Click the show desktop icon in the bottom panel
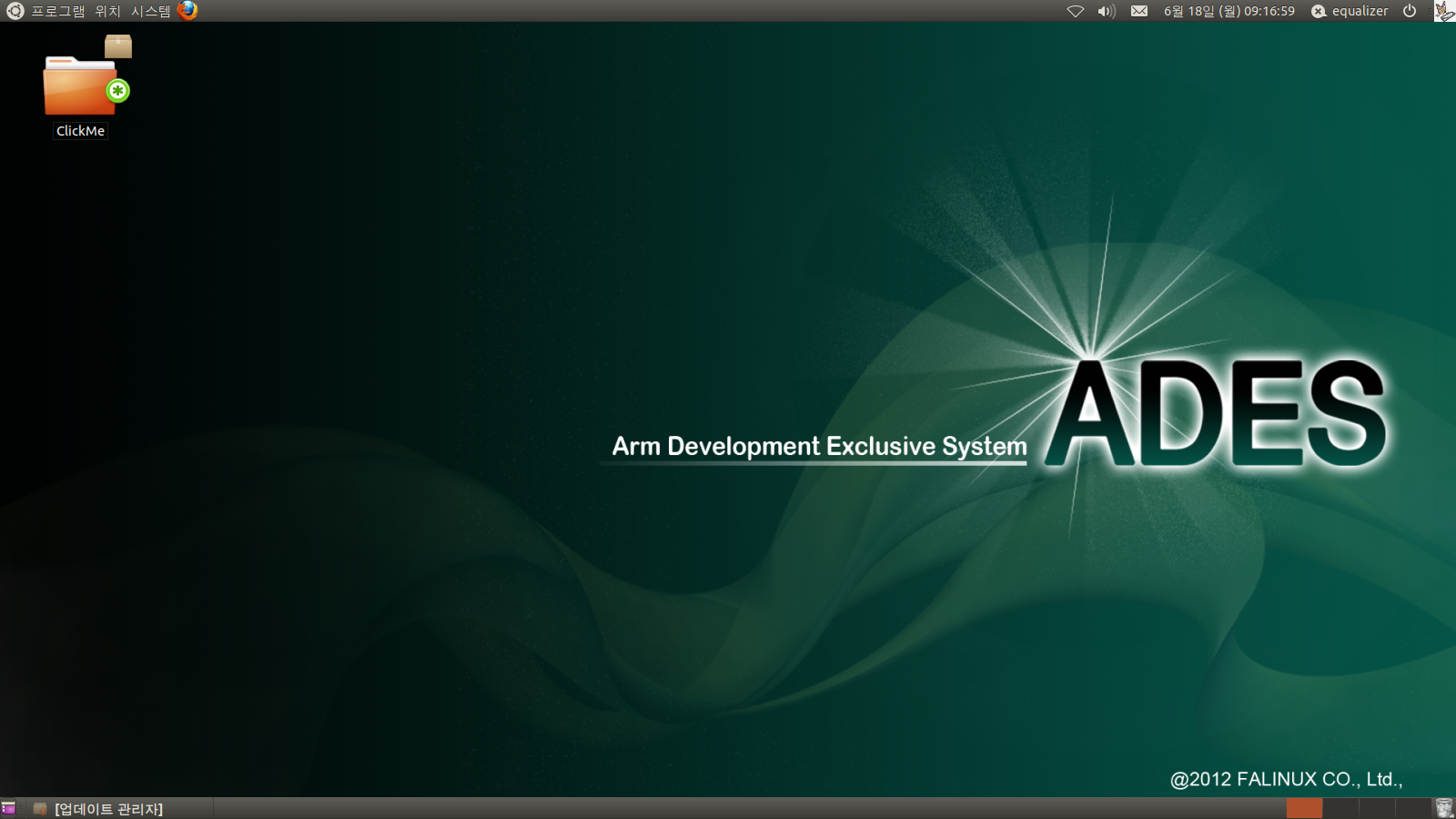Screen dimensions: 1456x819 (x=8, y=808)
